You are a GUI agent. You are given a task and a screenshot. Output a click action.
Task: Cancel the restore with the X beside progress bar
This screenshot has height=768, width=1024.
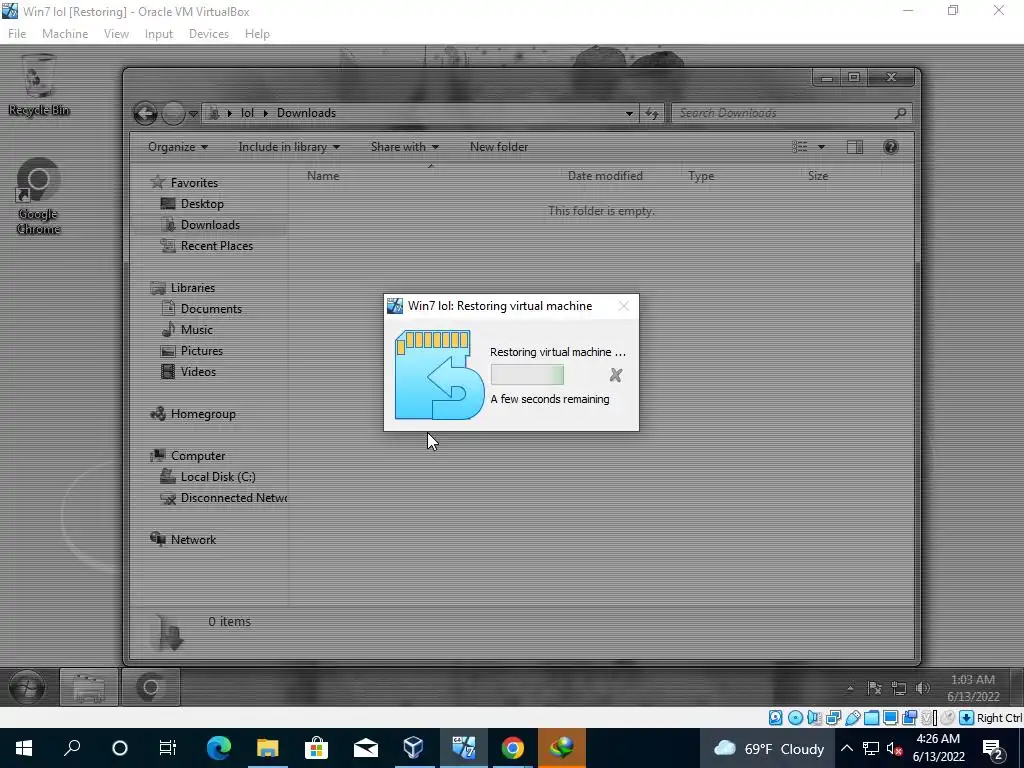coord(615,375)
